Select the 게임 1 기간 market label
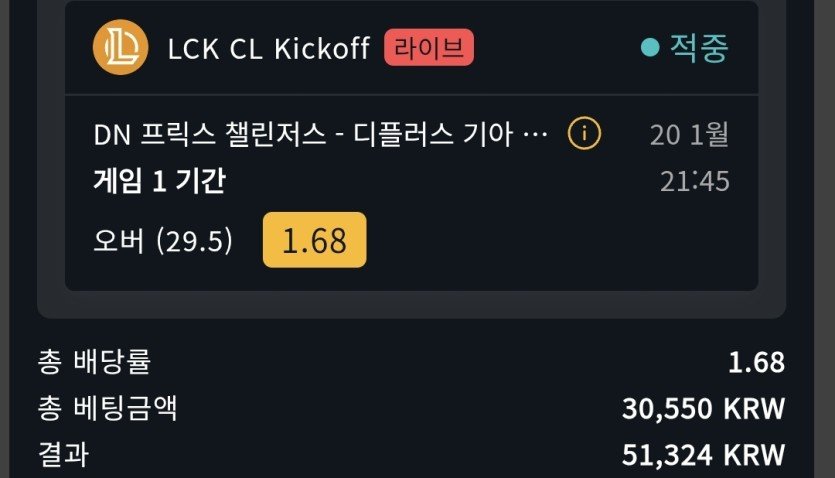This screenshot has height=478, width=835. tap(159, 181)
